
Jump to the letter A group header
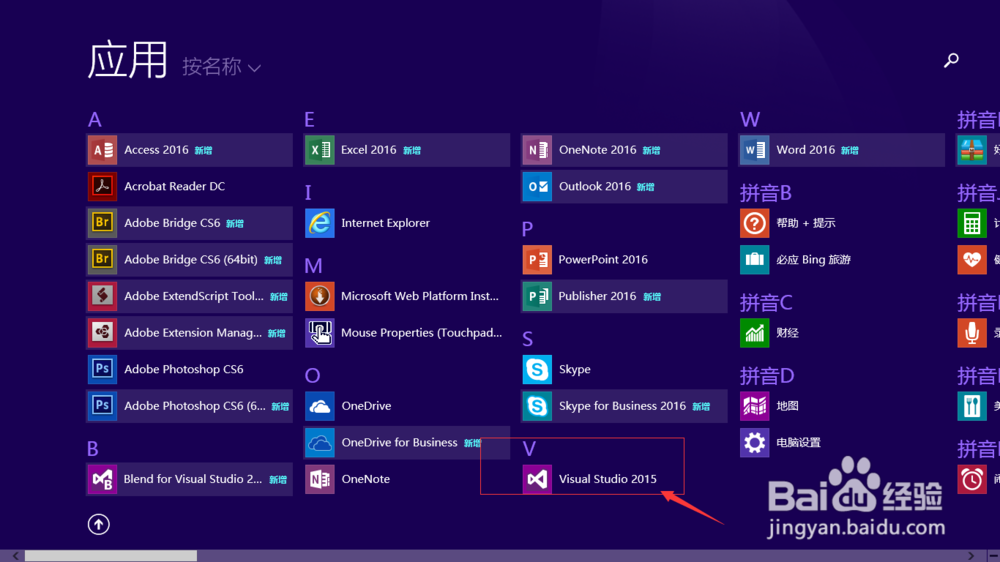click(94, 120)
